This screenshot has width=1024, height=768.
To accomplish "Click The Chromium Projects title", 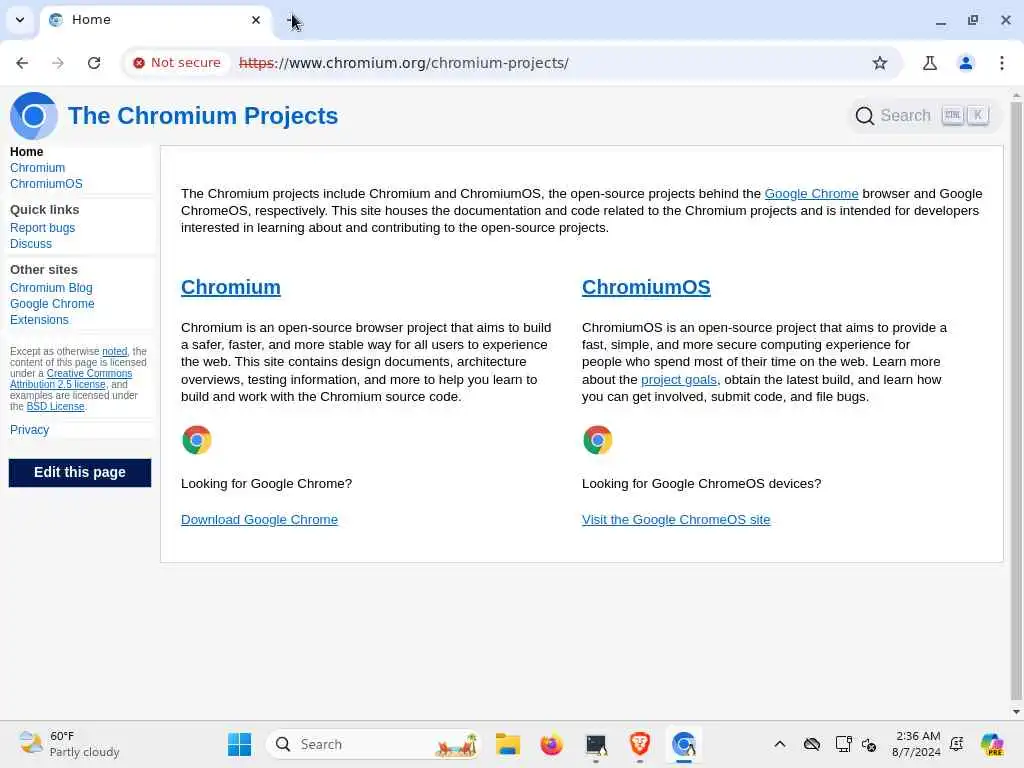I will (203, 116).
